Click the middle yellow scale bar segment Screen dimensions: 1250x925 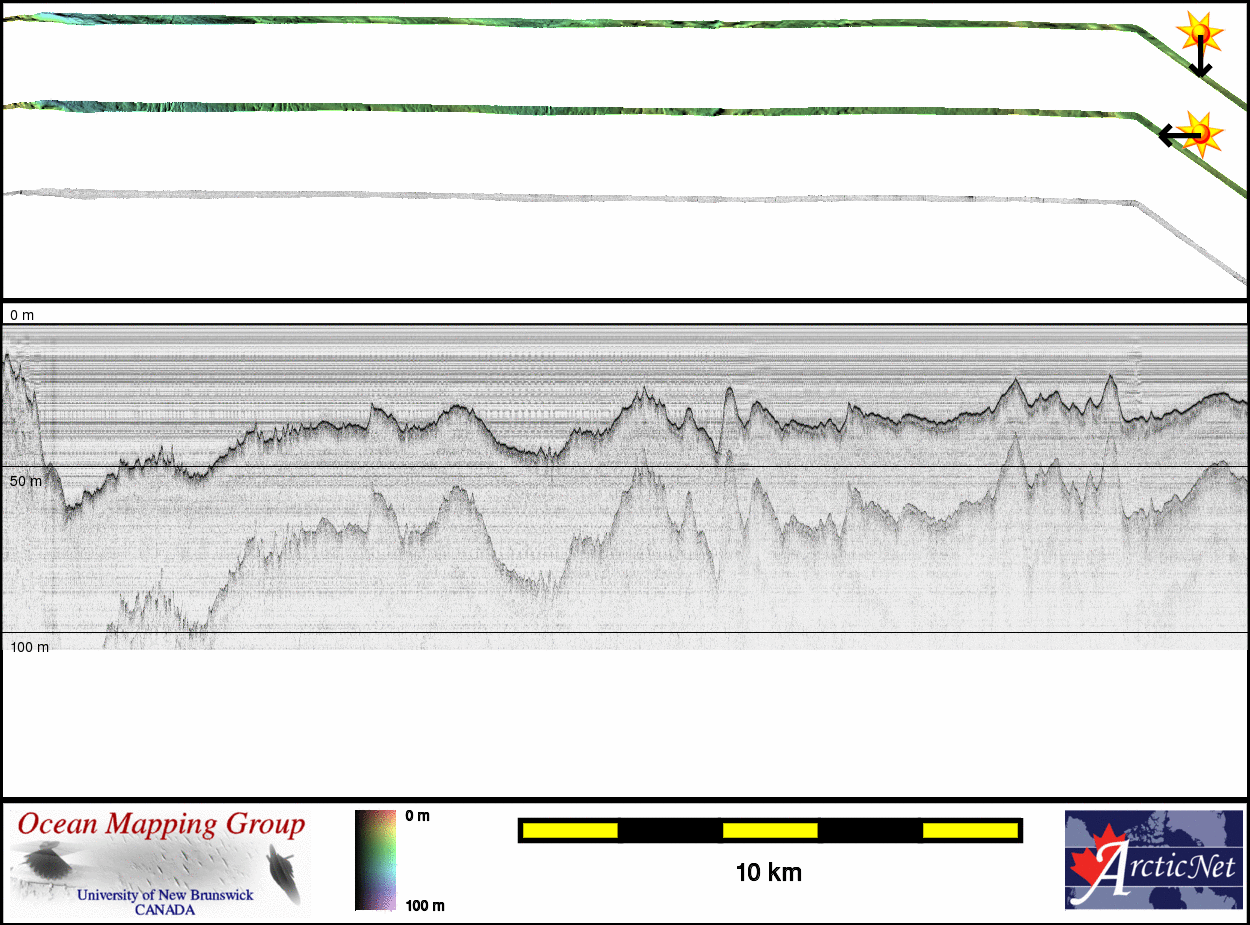pyautogui.click(x=769, y=830)
